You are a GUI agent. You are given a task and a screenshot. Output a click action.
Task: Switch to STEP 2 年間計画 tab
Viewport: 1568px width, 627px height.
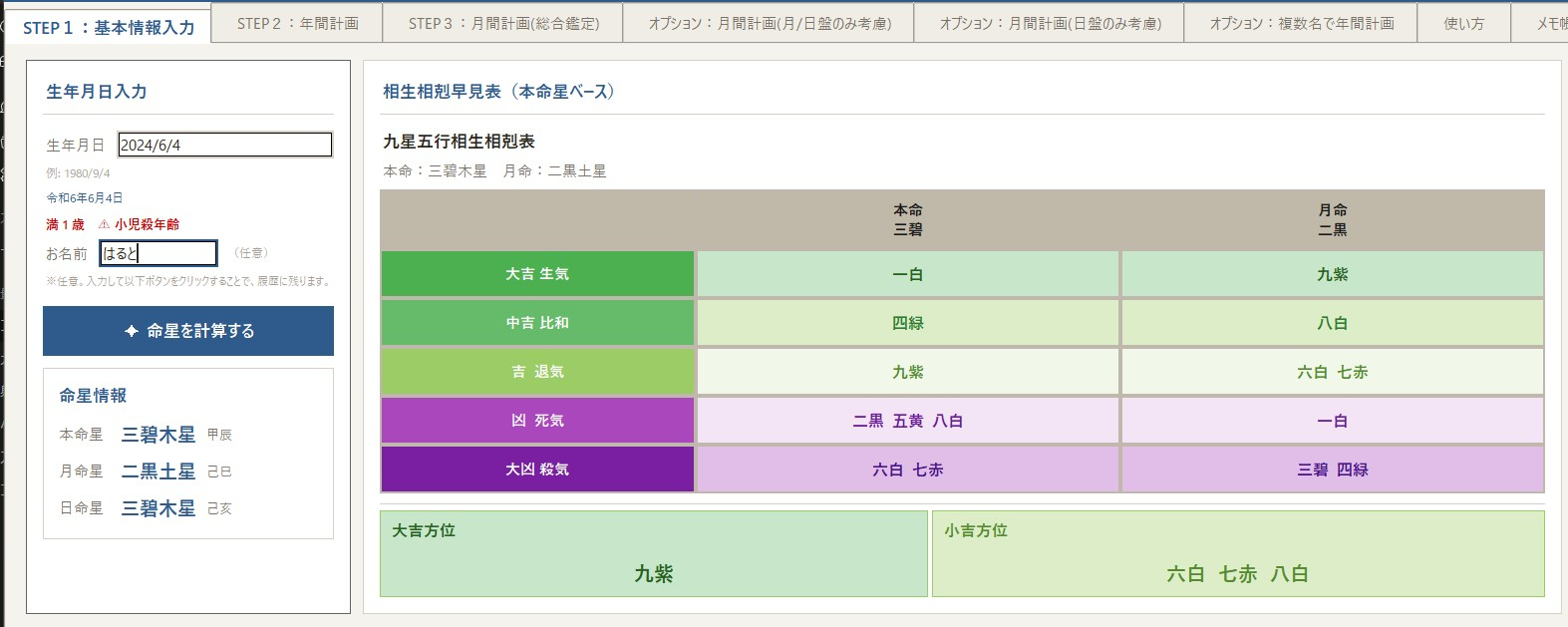(x=297, y=23)
